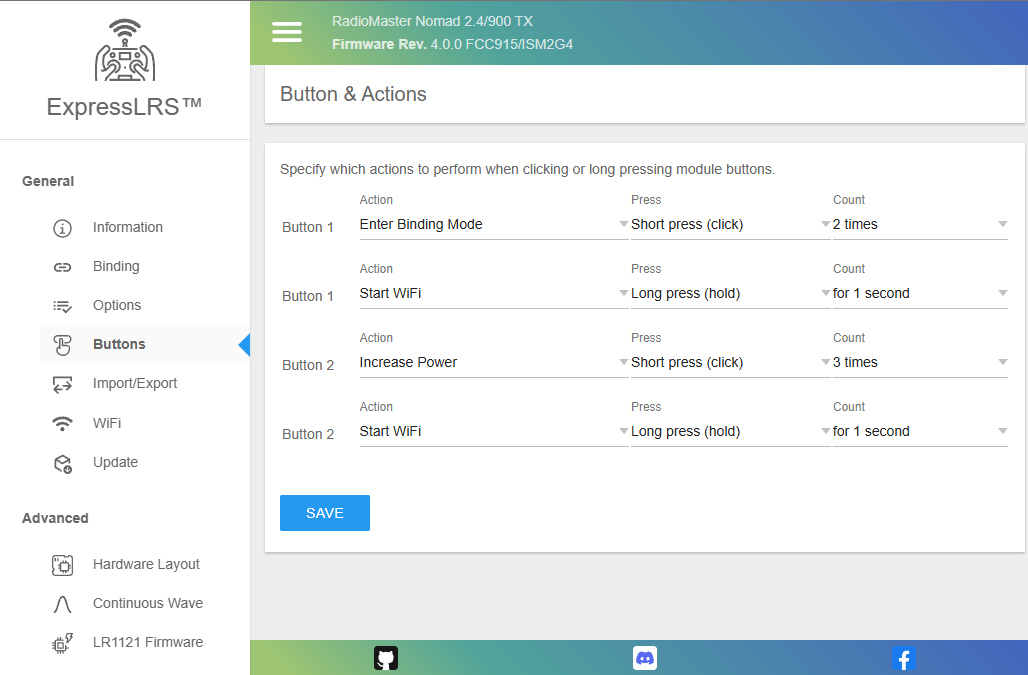Select LR1121 Firmware in sidebar
The image size is (1028, 675).
[147, 643]
